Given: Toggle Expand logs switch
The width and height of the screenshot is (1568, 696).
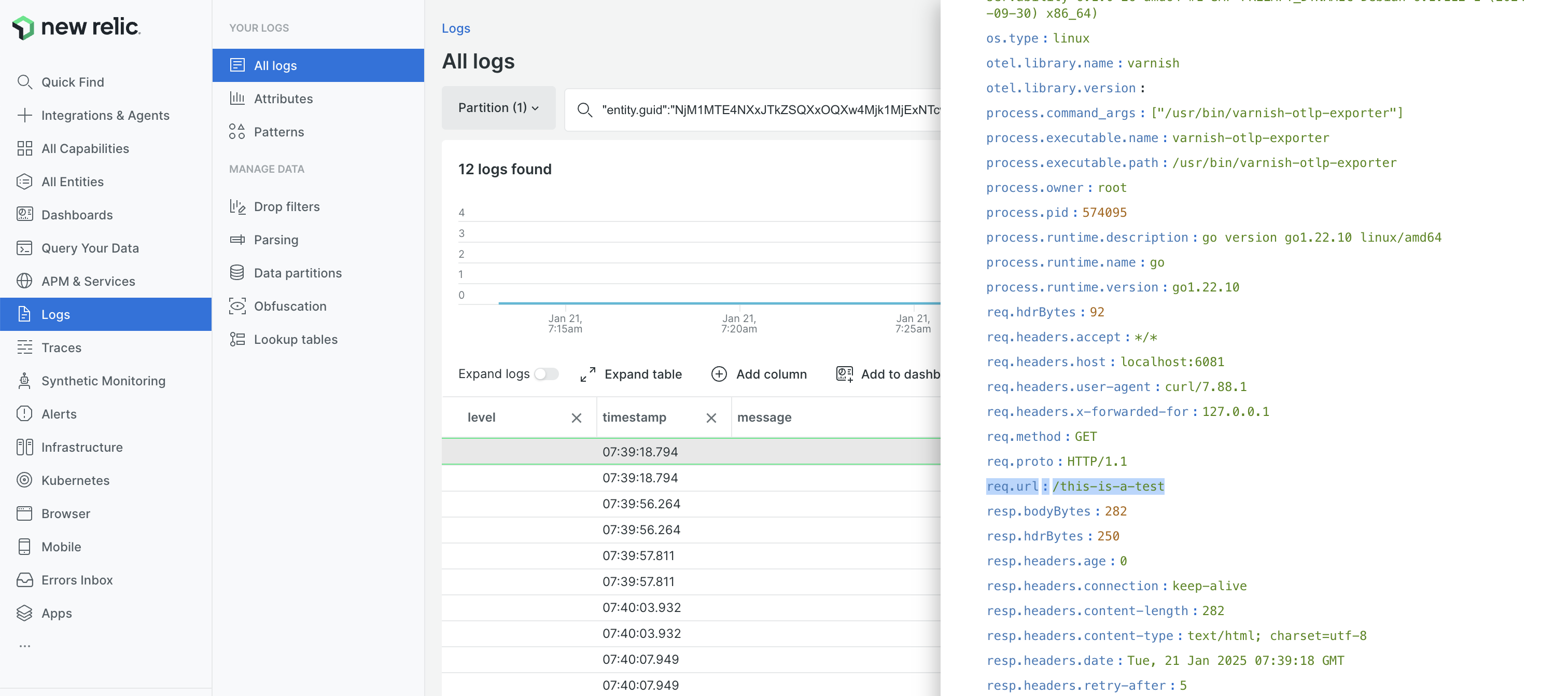Looking at the screenshot, I should (x=546, y=374).
